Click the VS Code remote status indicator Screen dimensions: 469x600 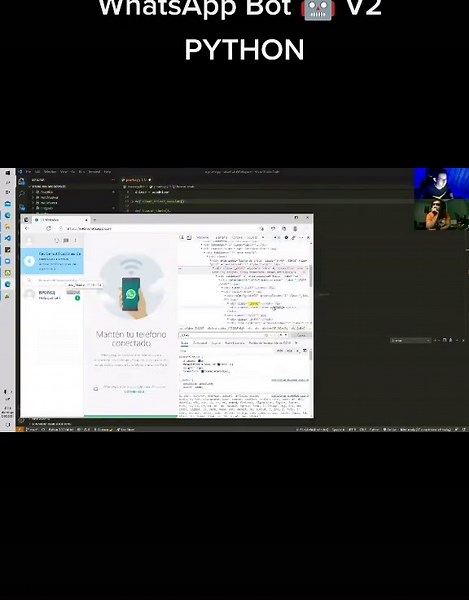pyautogui.click(x=20, y=429)
